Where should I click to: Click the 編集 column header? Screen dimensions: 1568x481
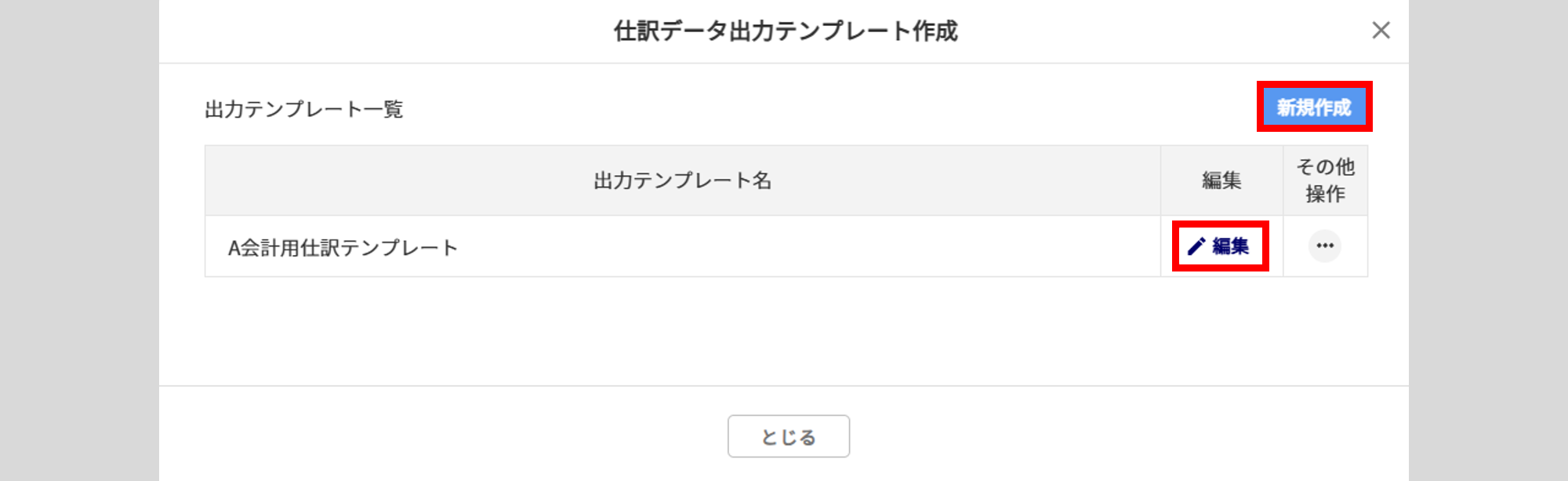[x=1221, y=180]
